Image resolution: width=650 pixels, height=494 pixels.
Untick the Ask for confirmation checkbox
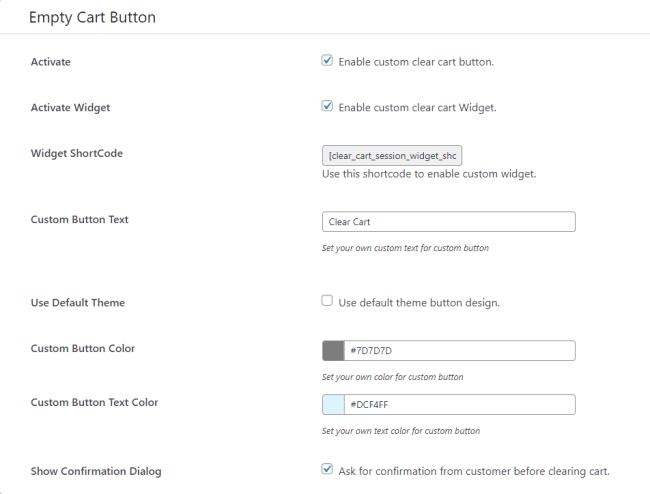coord(327,469)
